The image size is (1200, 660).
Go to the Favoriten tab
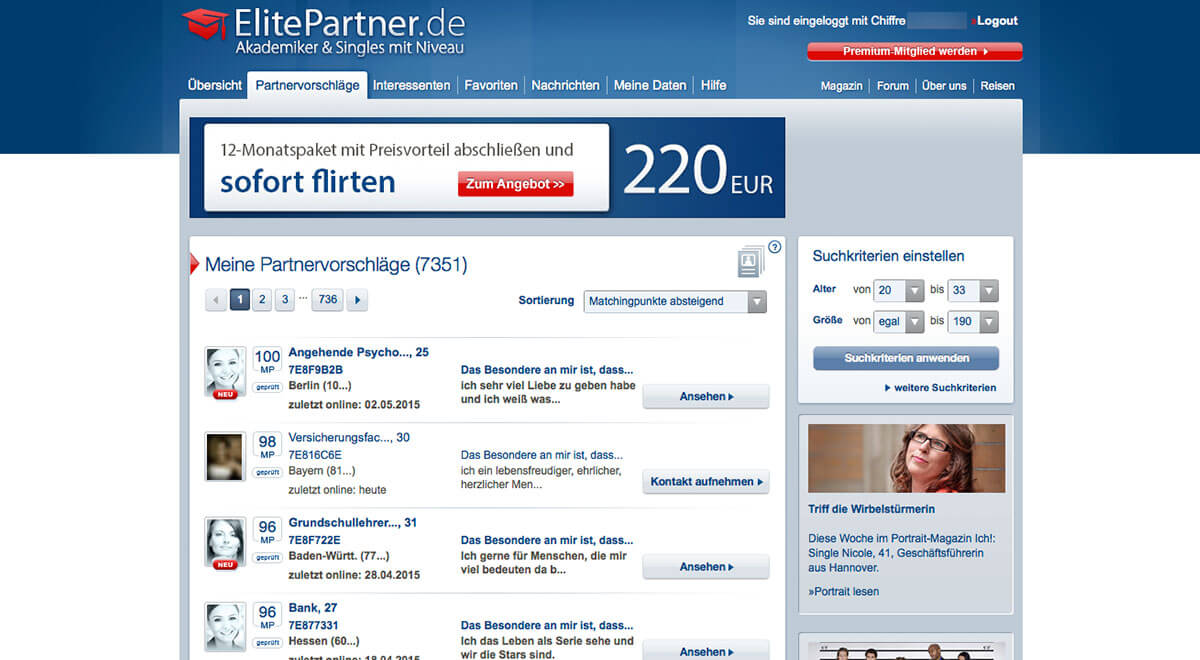[x=491, y=86]
